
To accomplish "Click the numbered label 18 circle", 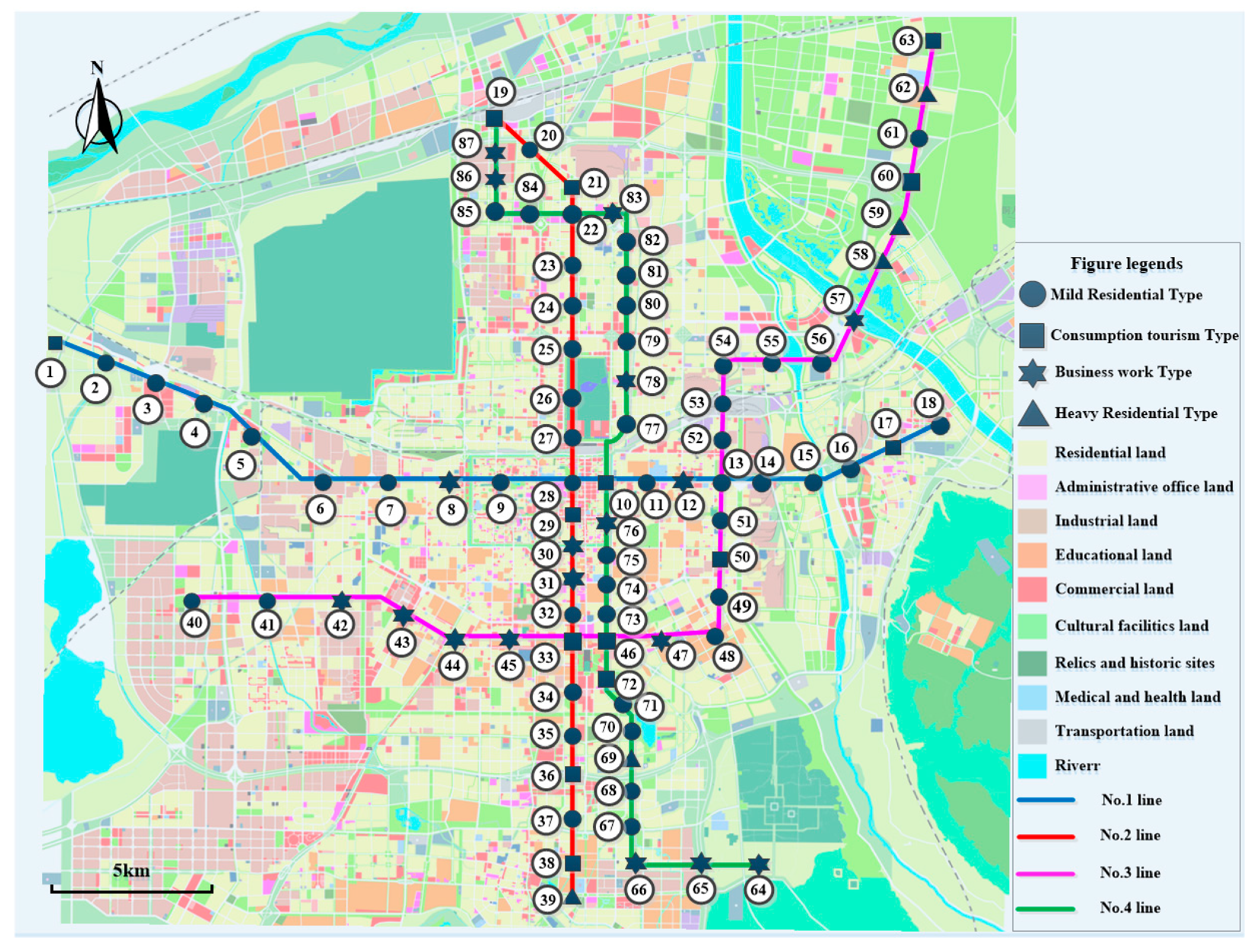I will (928, 403).
